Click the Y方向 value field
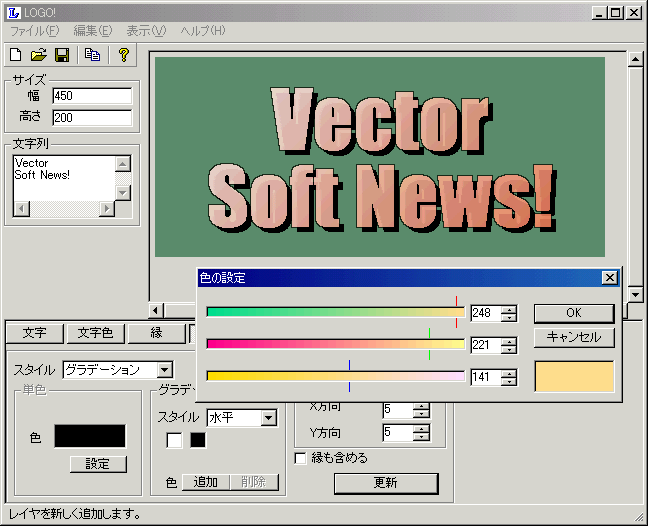Screen dimensions: 648x526 pos(398,433)
